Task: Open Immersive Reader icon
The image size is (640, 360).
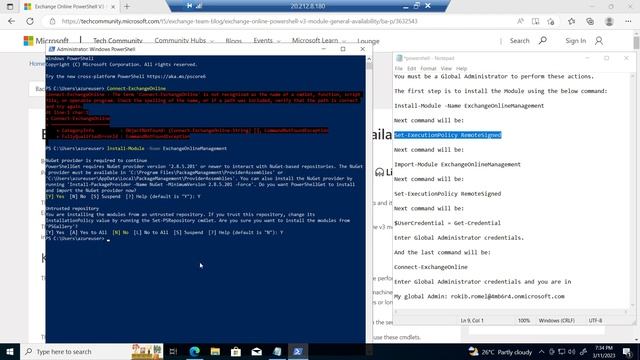Action: pos(536,21)
